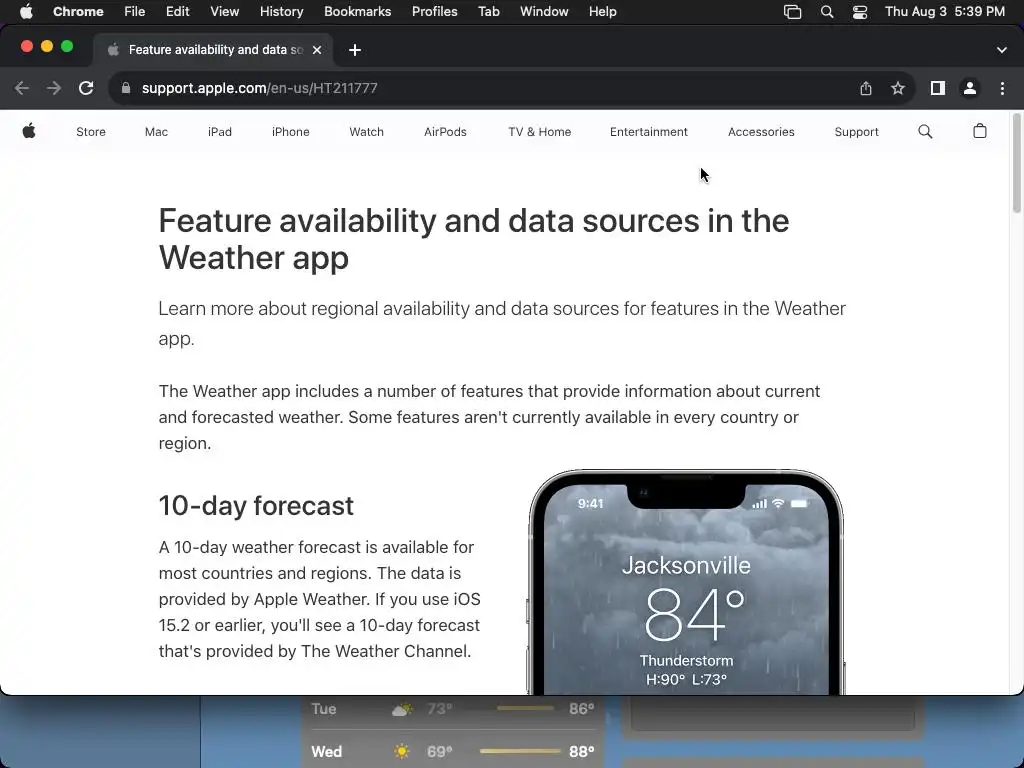Go to the Support nav link
Screen dimensions: 1024x768
pyautogui.click(x=856, y=132)
